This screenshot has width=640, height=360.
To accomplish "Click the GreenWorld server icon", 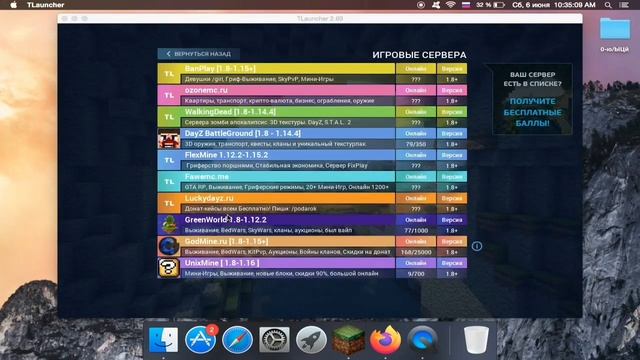I will (x=169, y=225).
